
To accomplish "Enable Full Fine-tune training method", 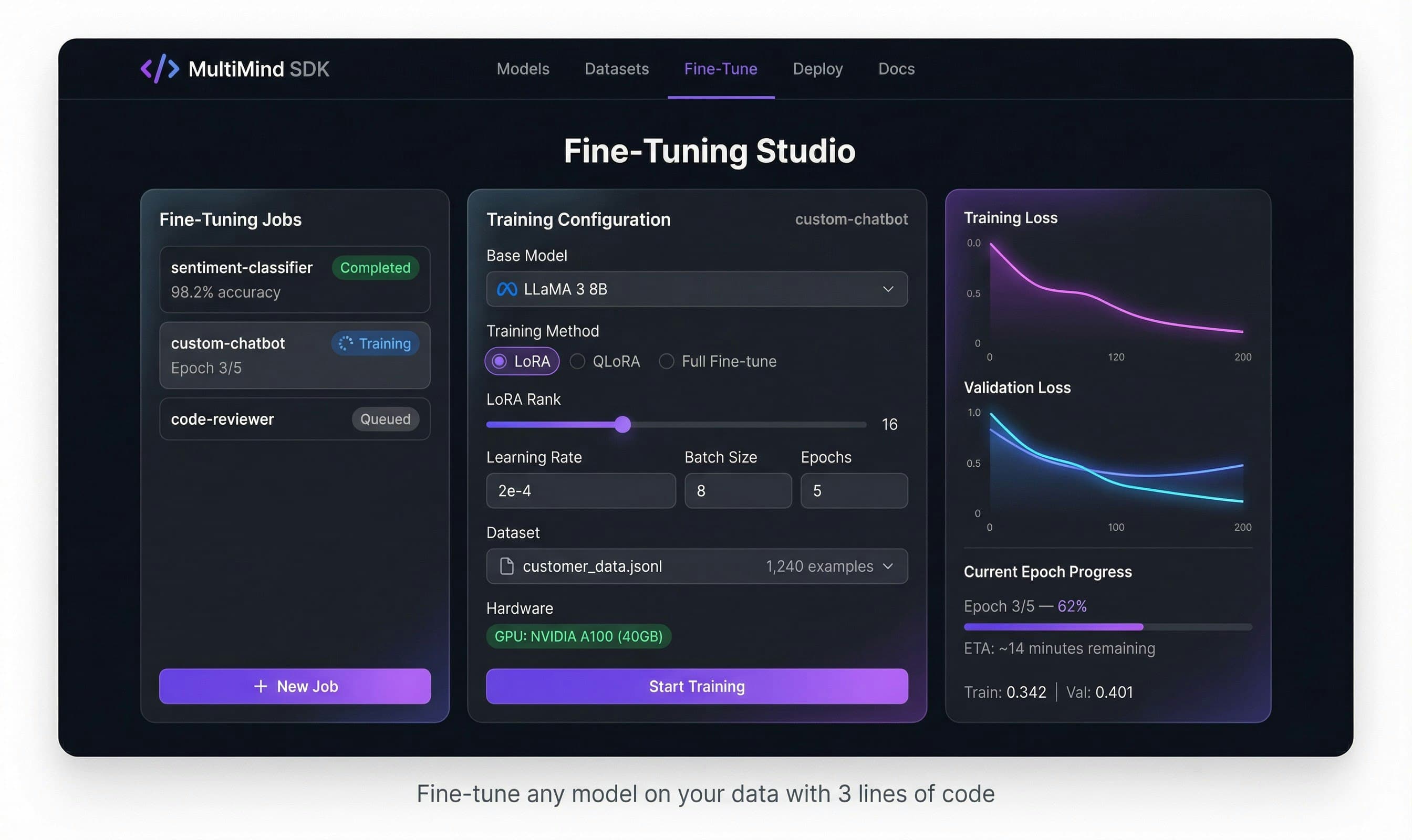I will coord(667,361).
